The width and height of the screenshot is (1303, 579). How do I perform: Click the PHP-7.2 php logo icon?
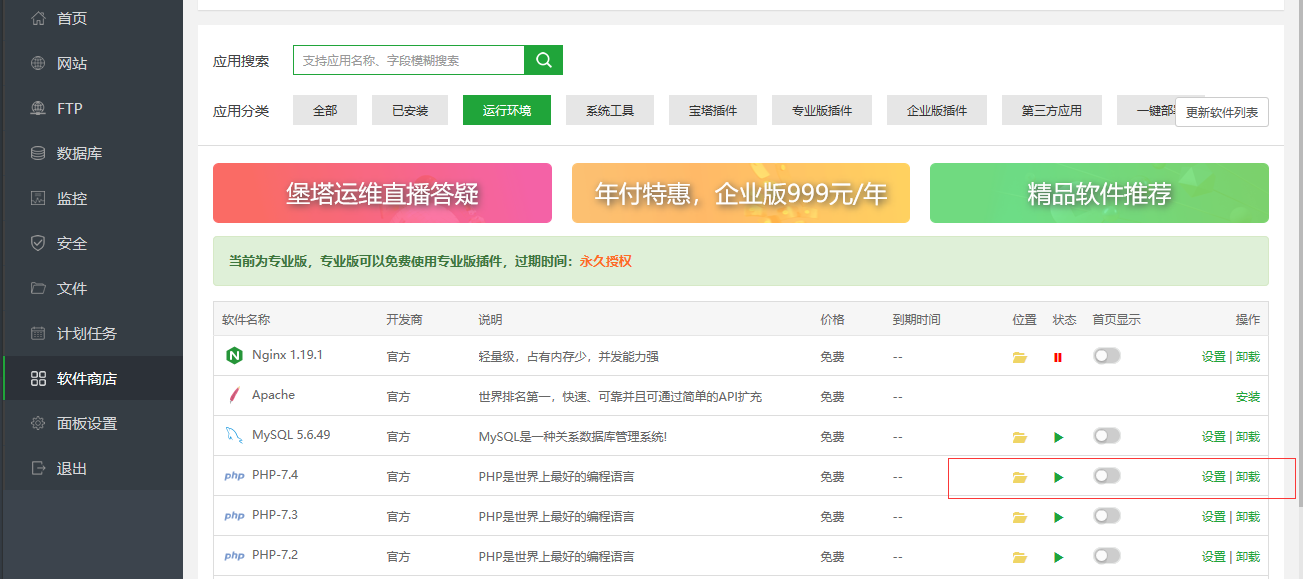(x=234, y=556)
